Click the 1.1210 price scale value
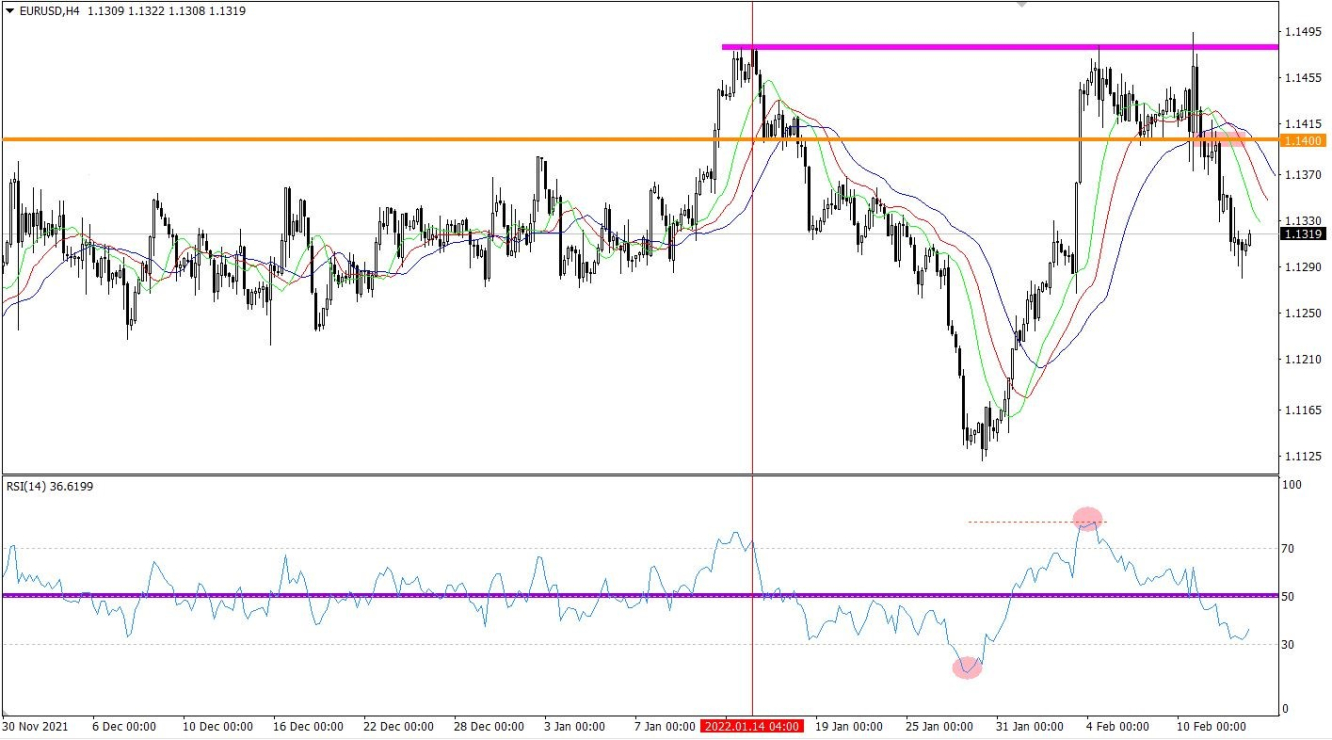This screenshot has height=740, width=1332. click(1305, 360)
